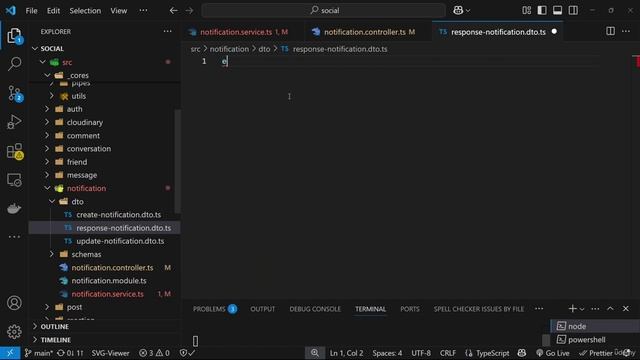
Task: Show additional activity bar views
Action: [14, 237]
